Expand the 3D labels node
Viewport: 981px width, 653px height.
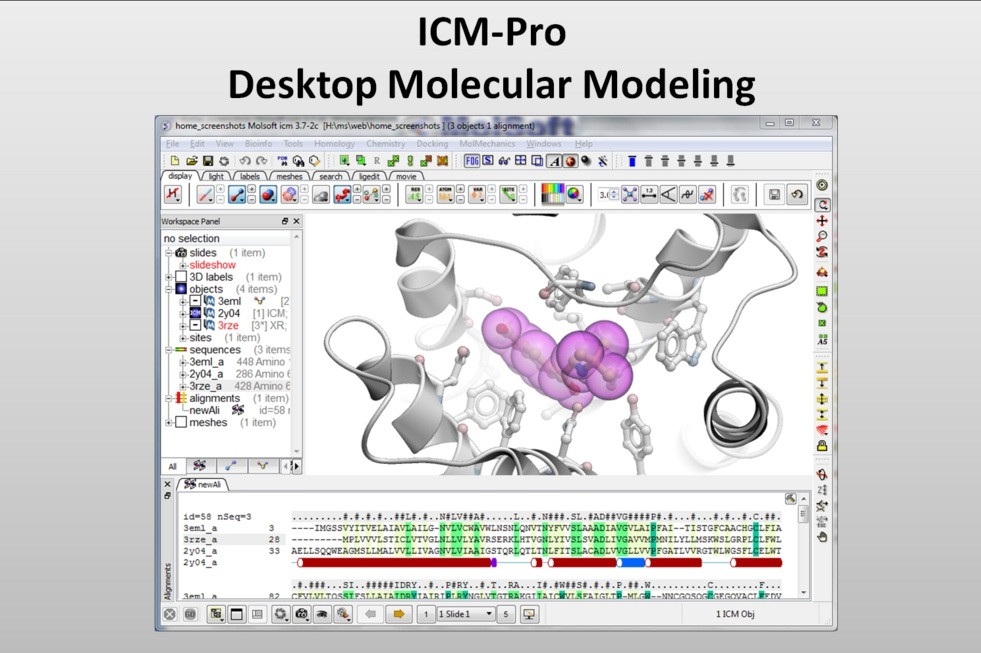[168, 277]
